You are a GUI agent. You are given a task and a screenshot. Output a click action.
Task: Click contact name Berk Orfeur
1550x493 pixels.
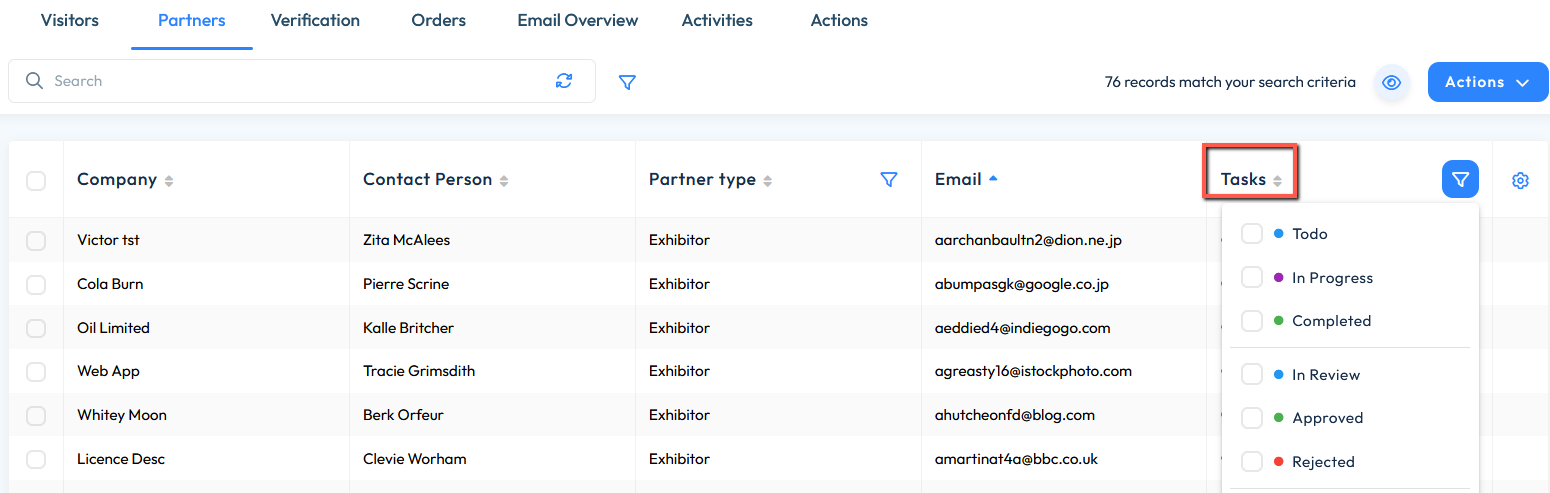tap(403, 415)
